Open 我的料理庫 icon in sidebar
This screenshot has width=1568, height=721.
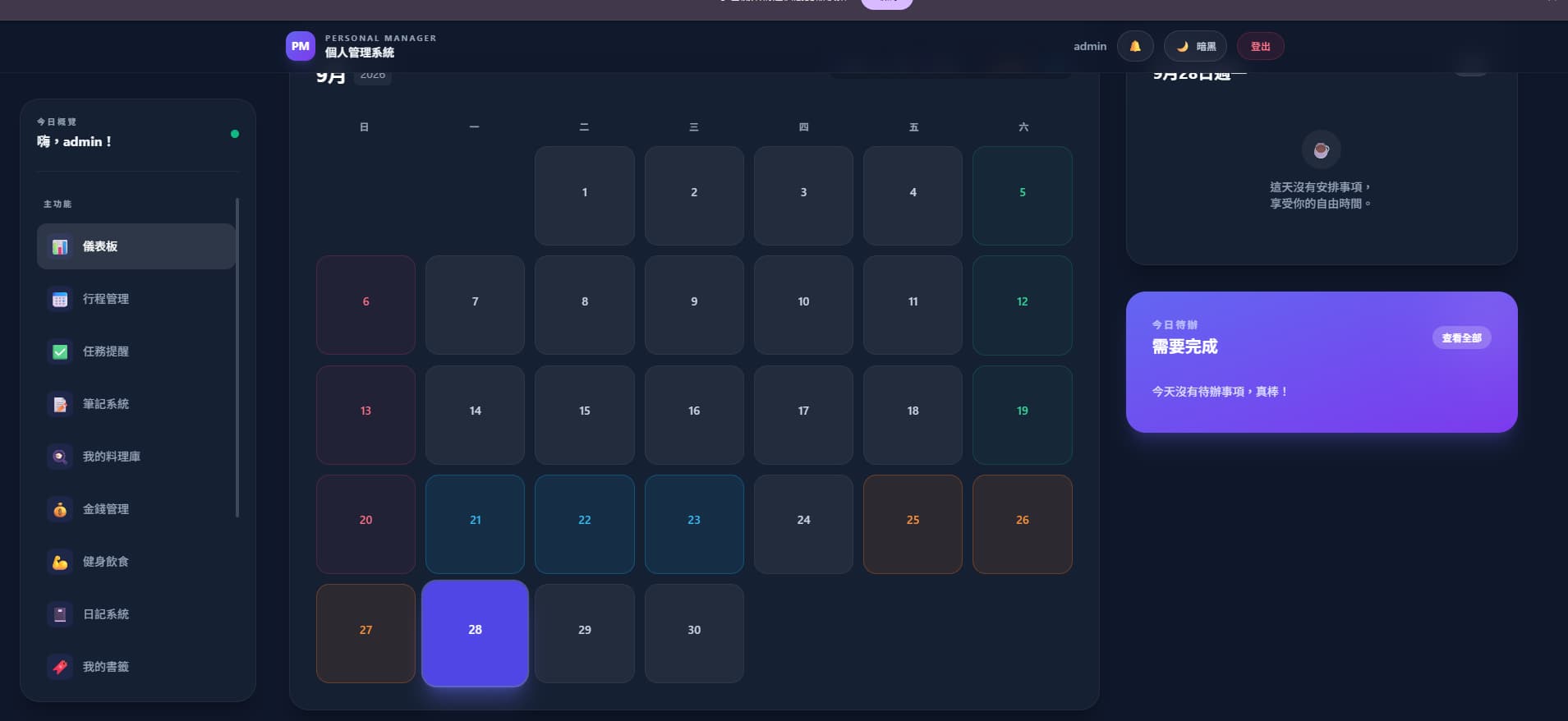point(60,457)
